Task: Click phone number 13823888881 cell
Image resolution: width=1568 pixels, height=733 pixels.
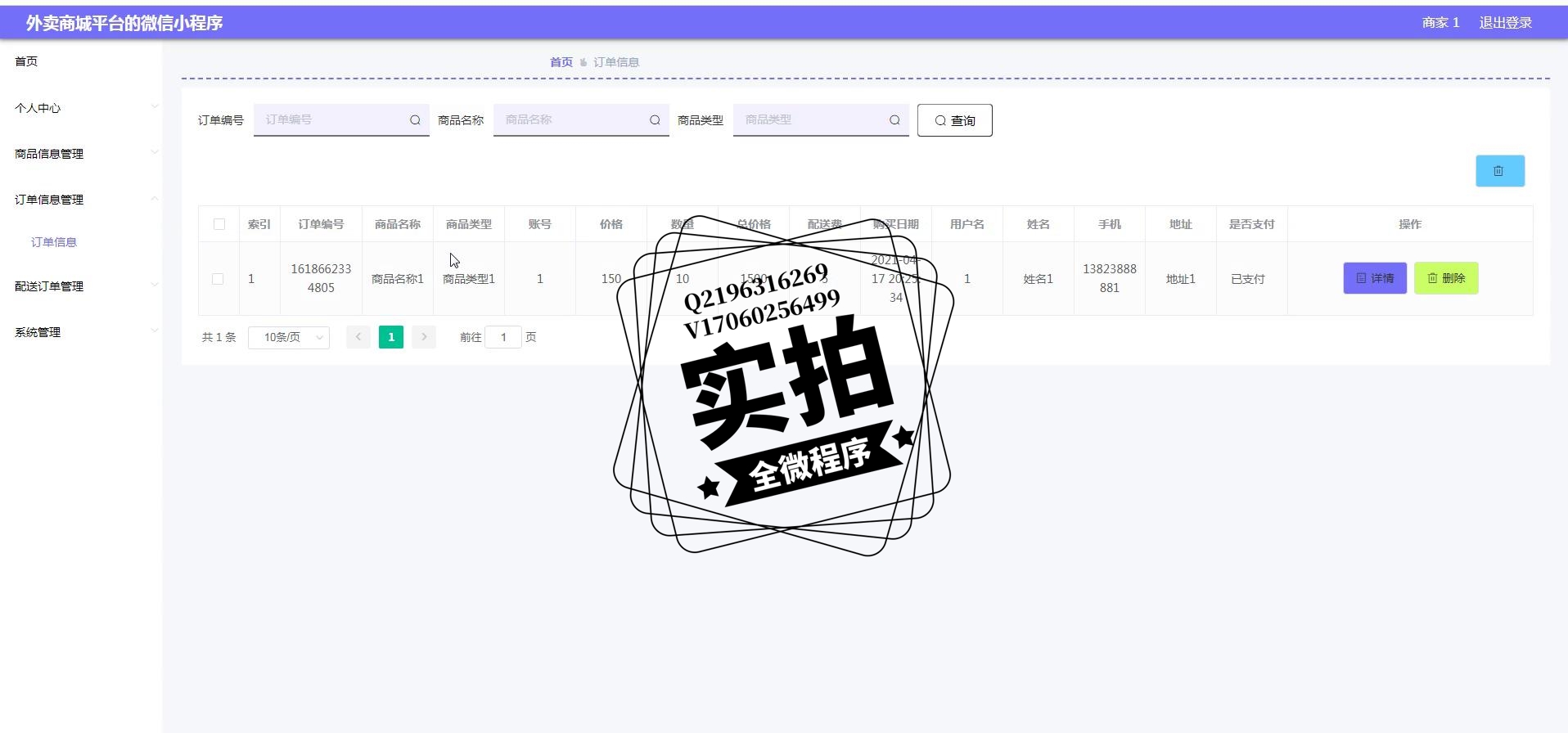Action: (1109, 278)
